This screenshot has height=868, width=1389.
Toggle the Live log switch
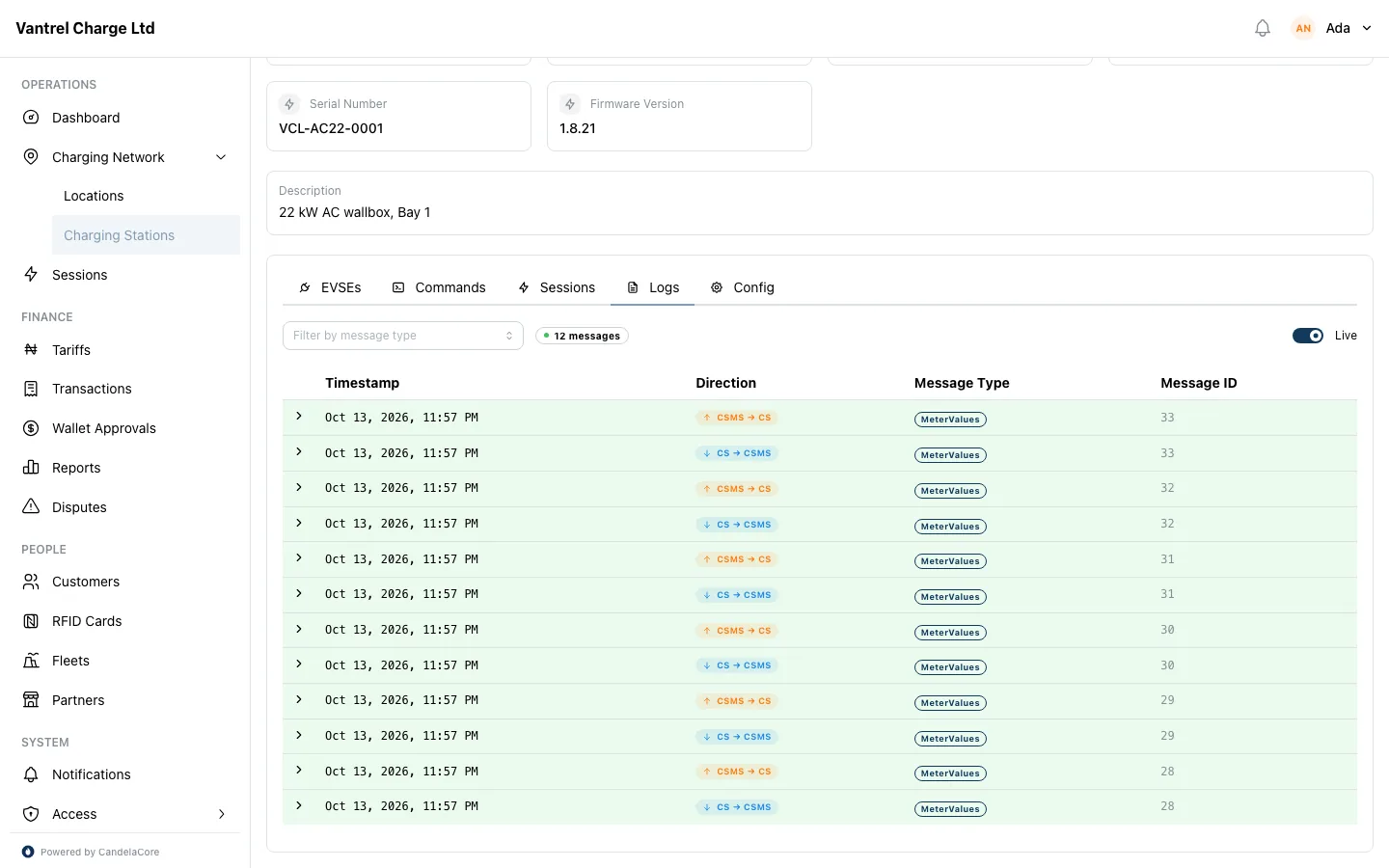point(1308,336)
